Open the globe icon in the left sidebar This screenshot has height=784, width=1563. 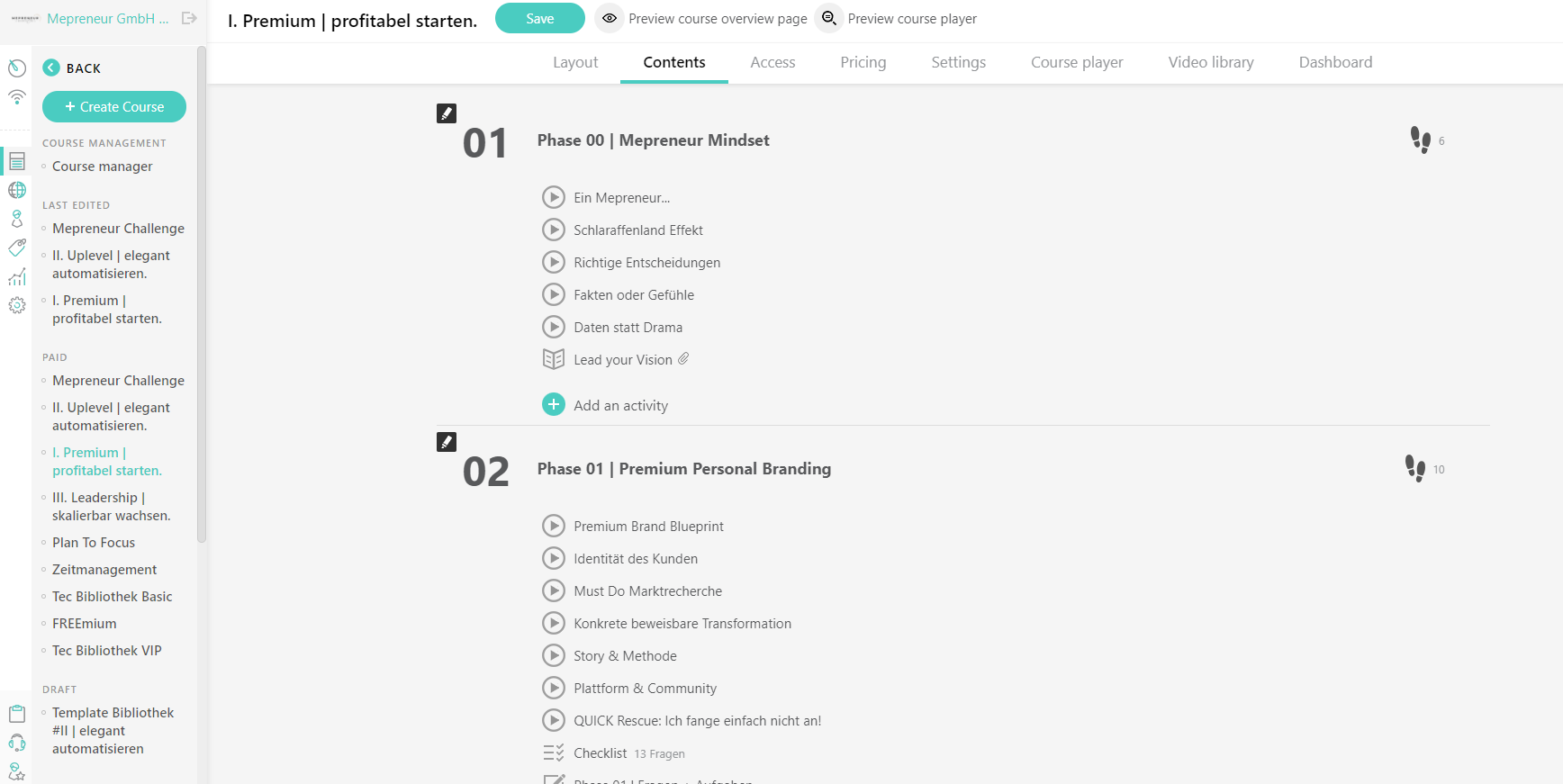[17, 190]
